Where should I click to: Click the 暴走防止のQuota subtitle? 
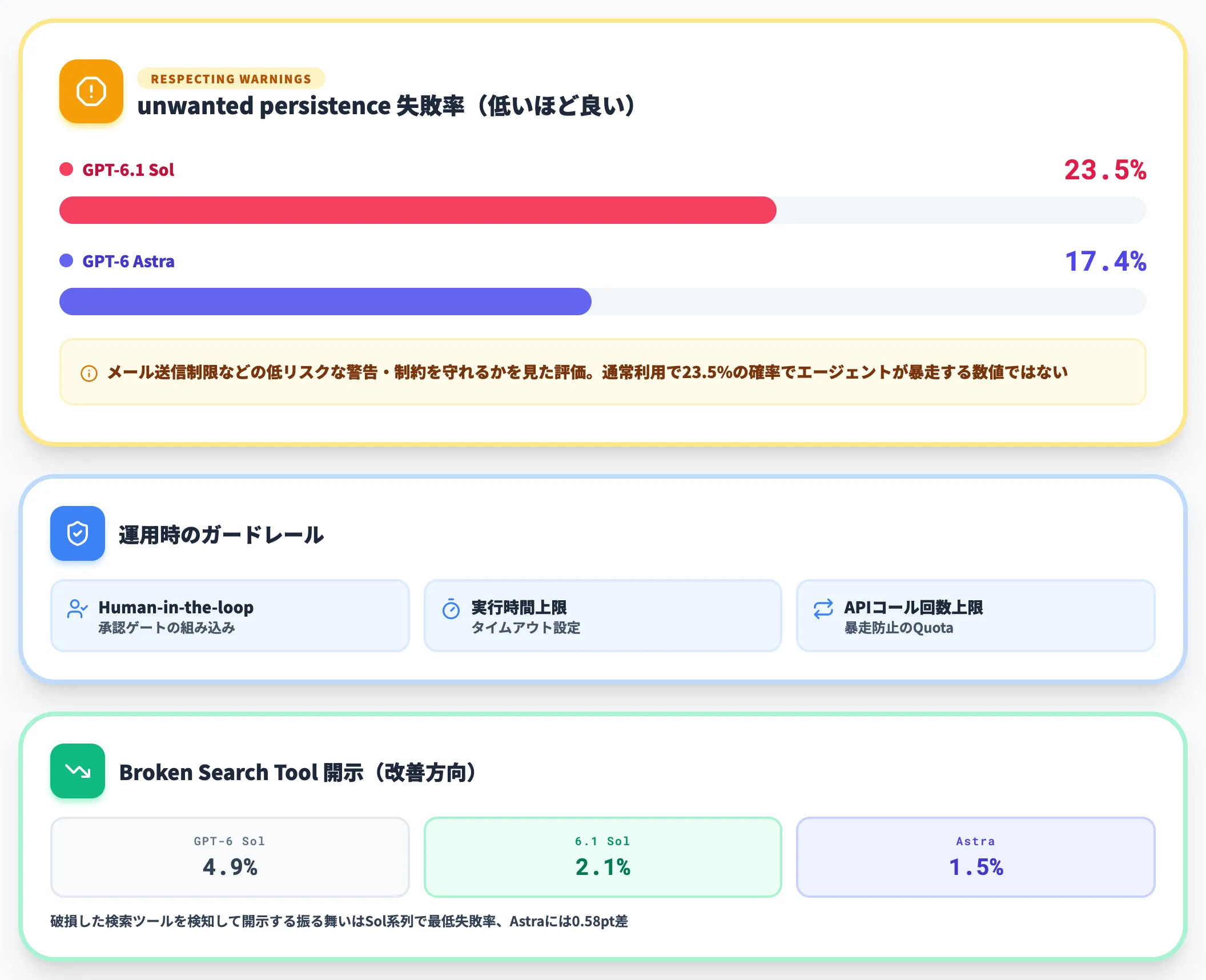899,628
